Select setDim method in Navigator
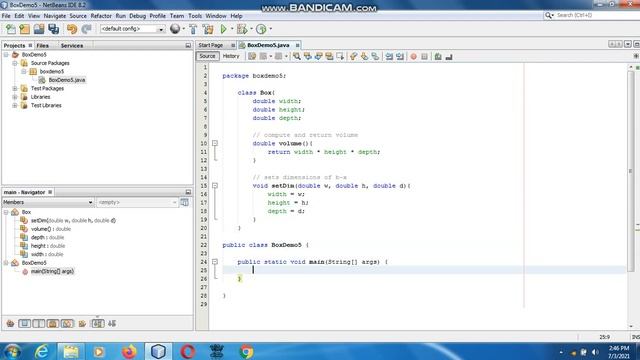The height and width of the screenshot is (360, 640). pos(73,220)
